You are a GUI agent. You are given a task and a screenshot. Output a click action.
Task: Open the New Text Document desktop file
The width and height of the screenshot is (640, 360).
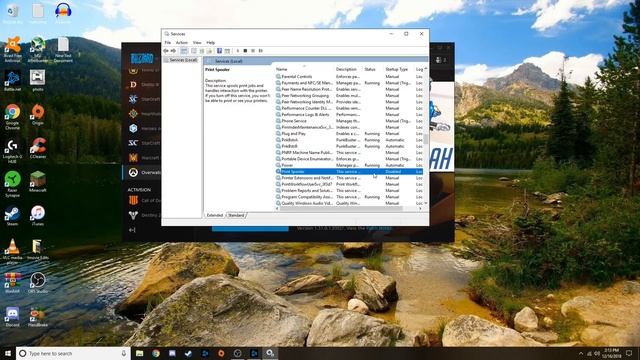click(63, 49)
